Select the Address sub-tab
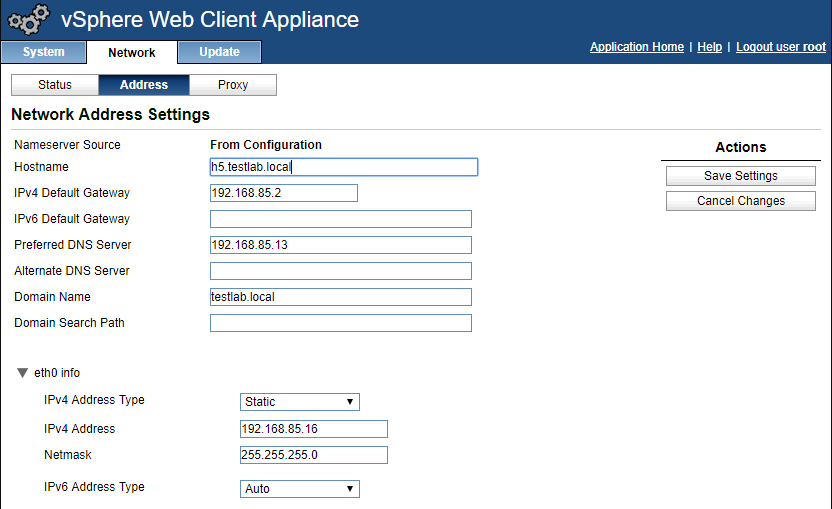The height and width of the screenshot is (509, 832). click(144, 85)
